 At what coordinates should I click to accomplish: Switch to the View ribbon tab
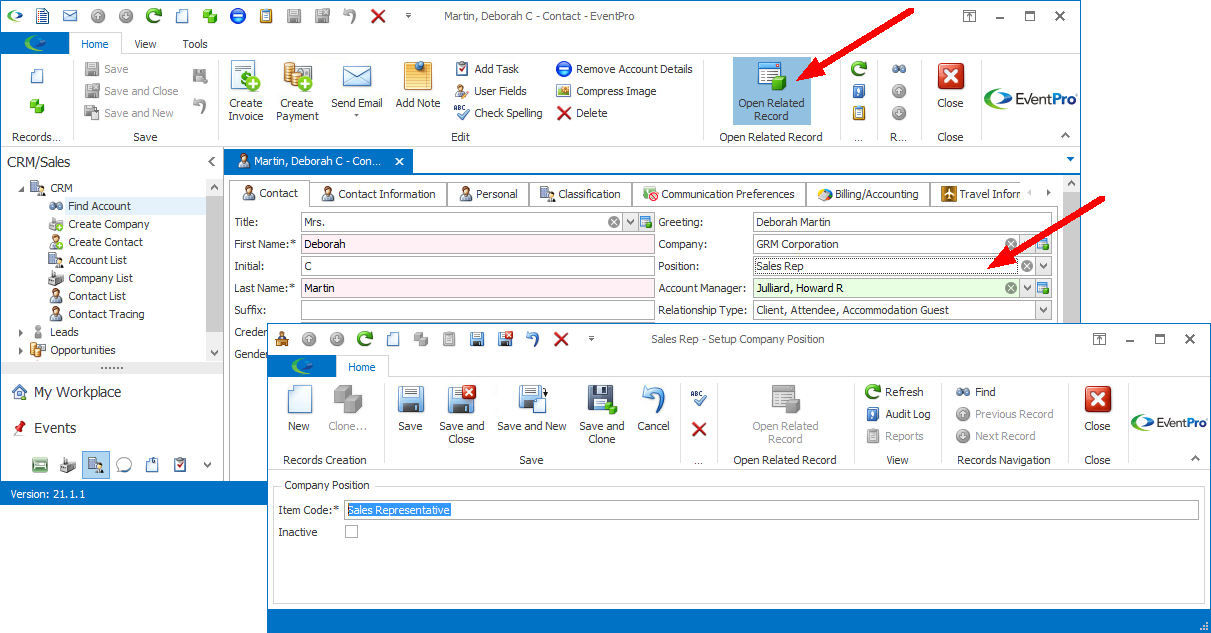tap(146, 44)
